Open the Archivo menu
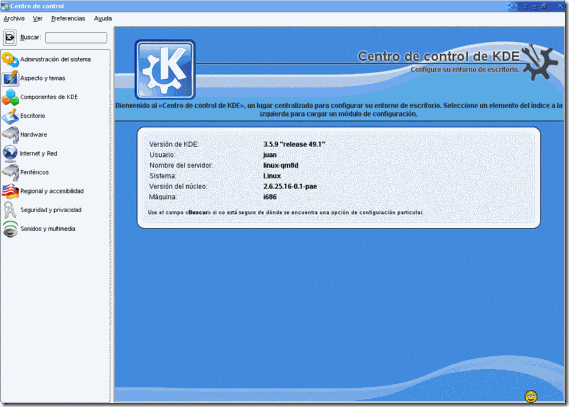The width and height of the screenshot is (569, 407). click(14, 18)
